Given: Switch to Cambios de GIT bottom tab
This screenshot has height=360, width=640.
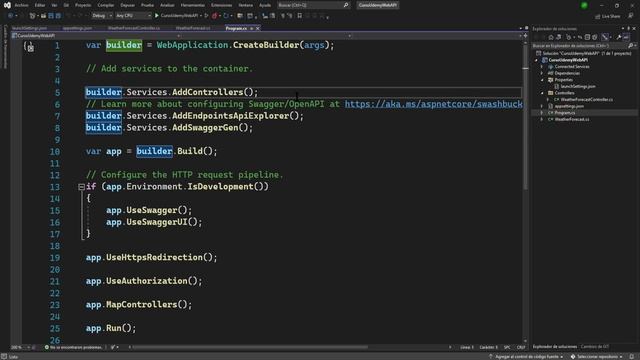Looking at the screenshot, I should (594, 347).
